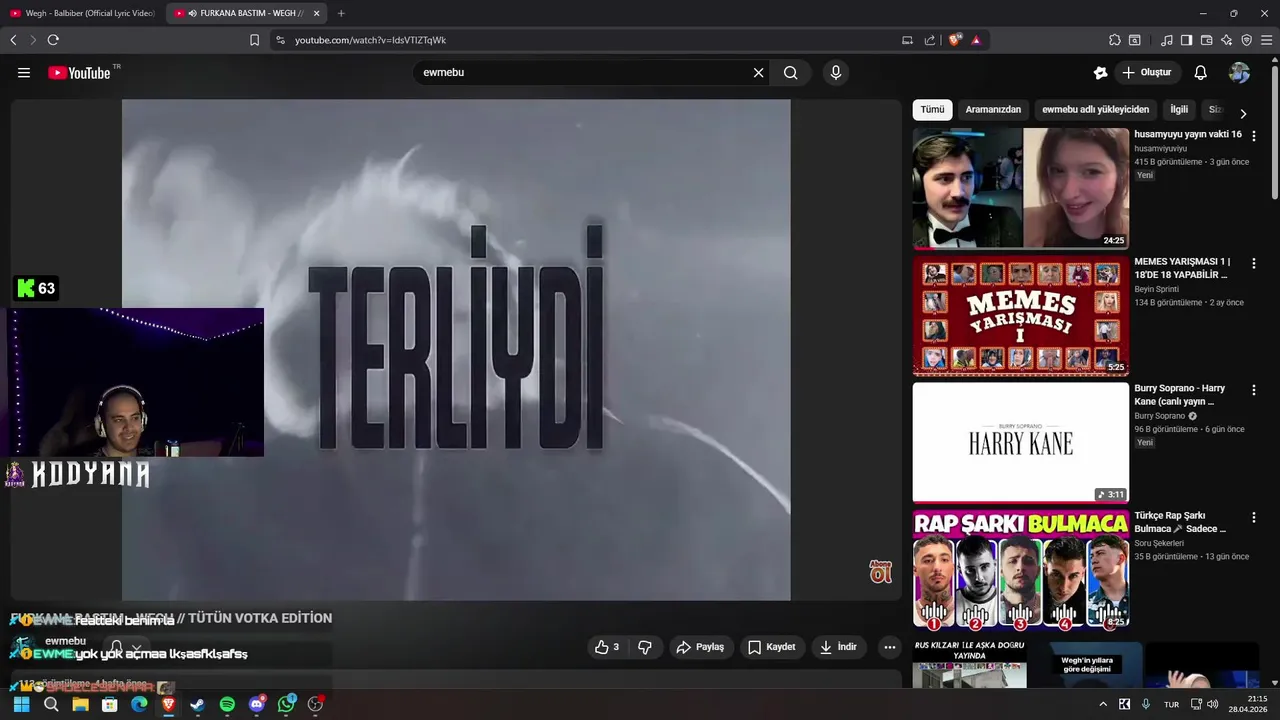The height and width of the screenshot is (720, 1280).
Task: Click the main video player area
Action: click(x=456, y=350)
